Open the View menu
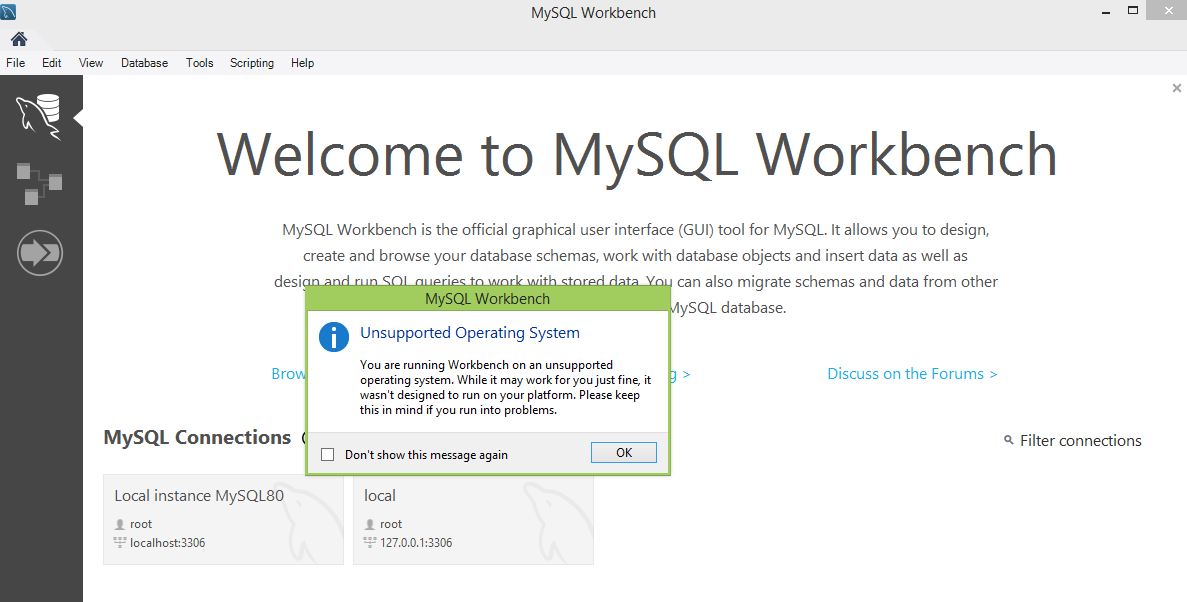This screenshot has width=1187, height=602. (91, 63)
